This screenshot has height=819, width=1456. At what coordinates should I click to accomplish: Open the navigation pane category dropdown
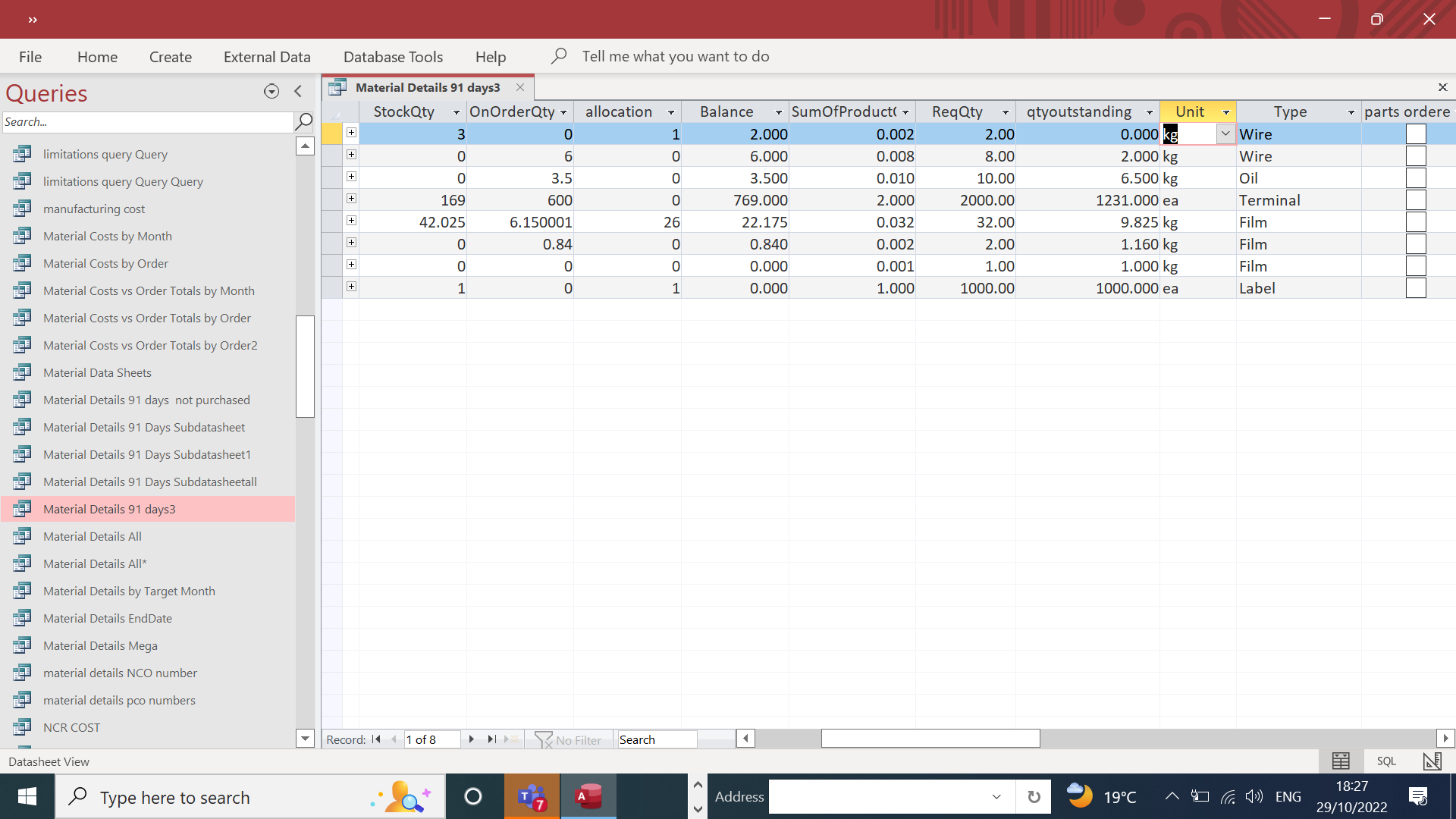[x=271, y=91]
